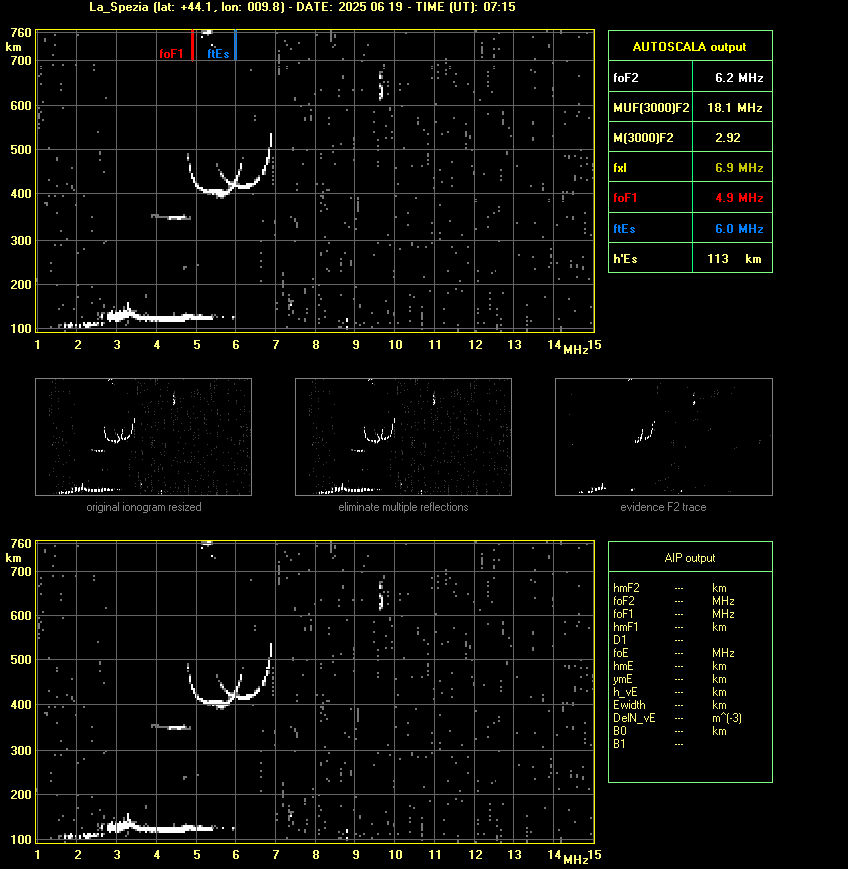Click the B1 row in AIP output
The height and width of the screenshot is (869, 848).
tap(648, 744)
